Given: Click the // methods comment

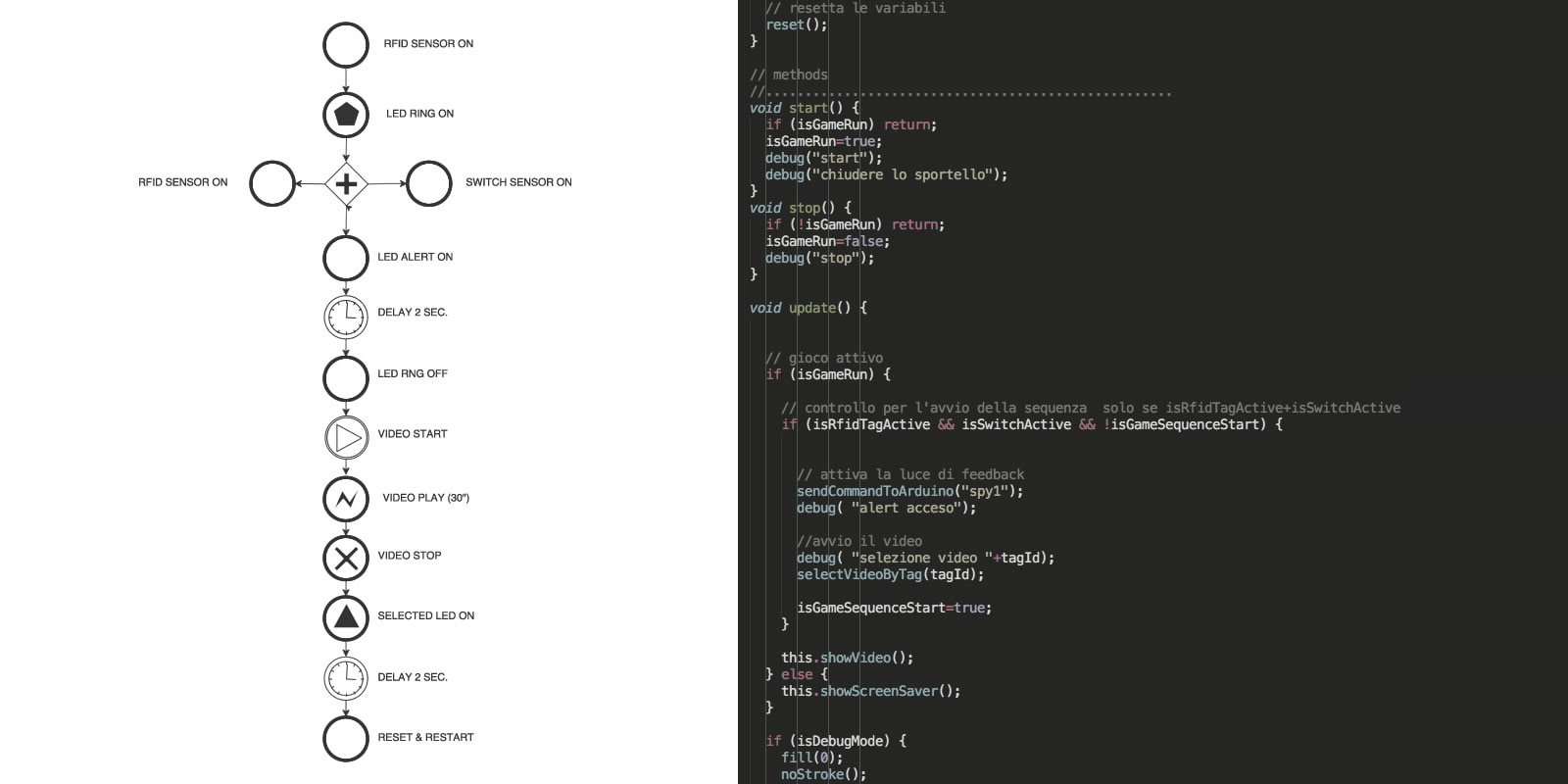Looking at the screenshot, I should pos(789,74).
